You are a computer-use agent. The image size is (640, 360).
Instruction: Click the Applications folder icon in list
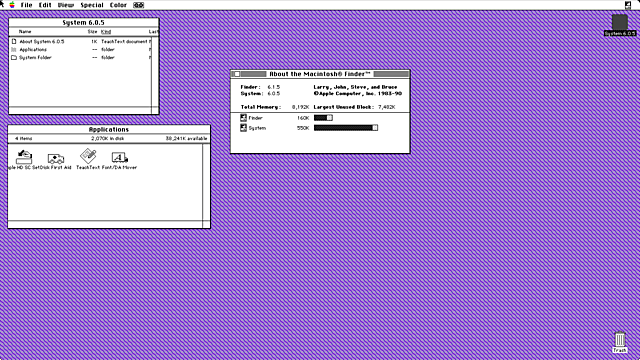(x=14, y=49)
